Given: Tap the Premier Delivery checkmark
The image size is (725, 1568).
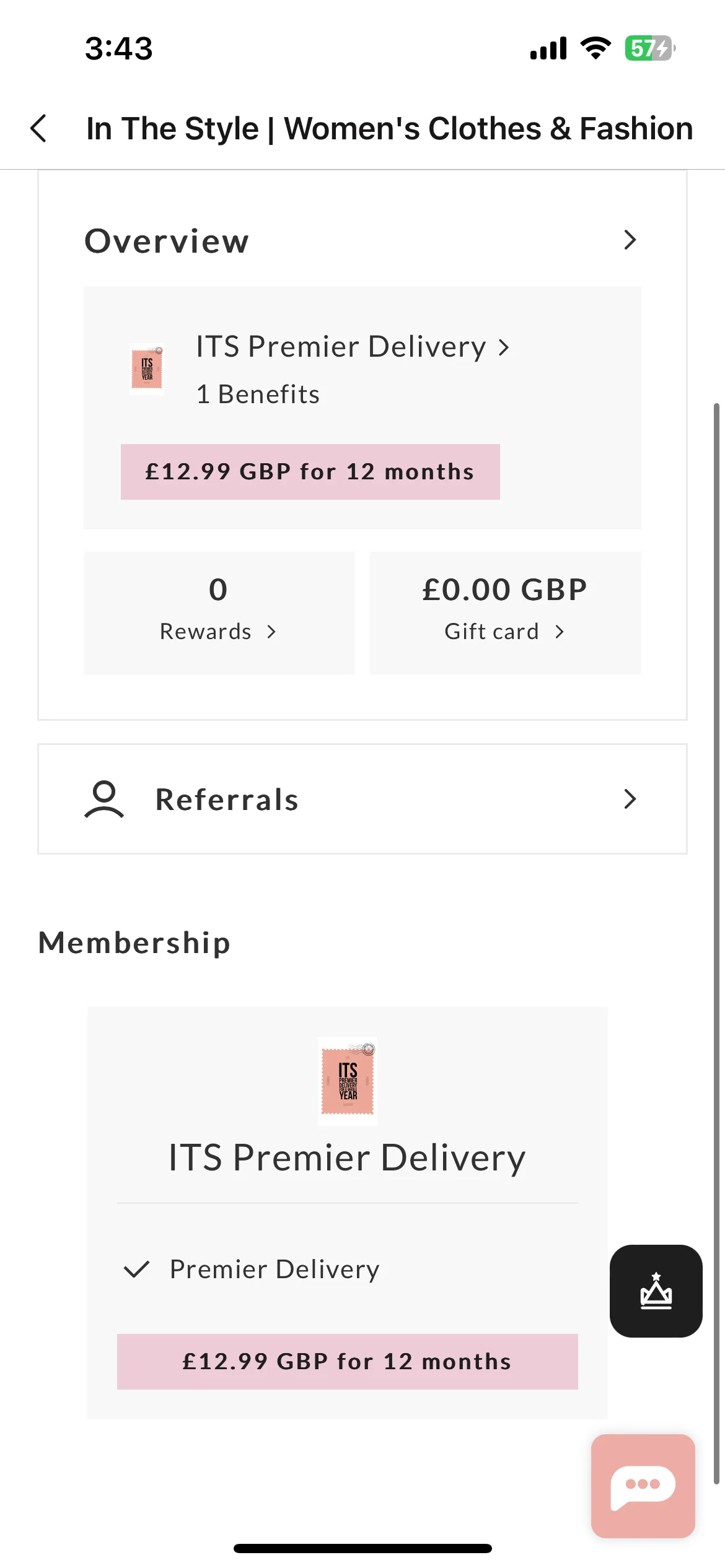Looking at the screenshot, I should point(137,1270).
